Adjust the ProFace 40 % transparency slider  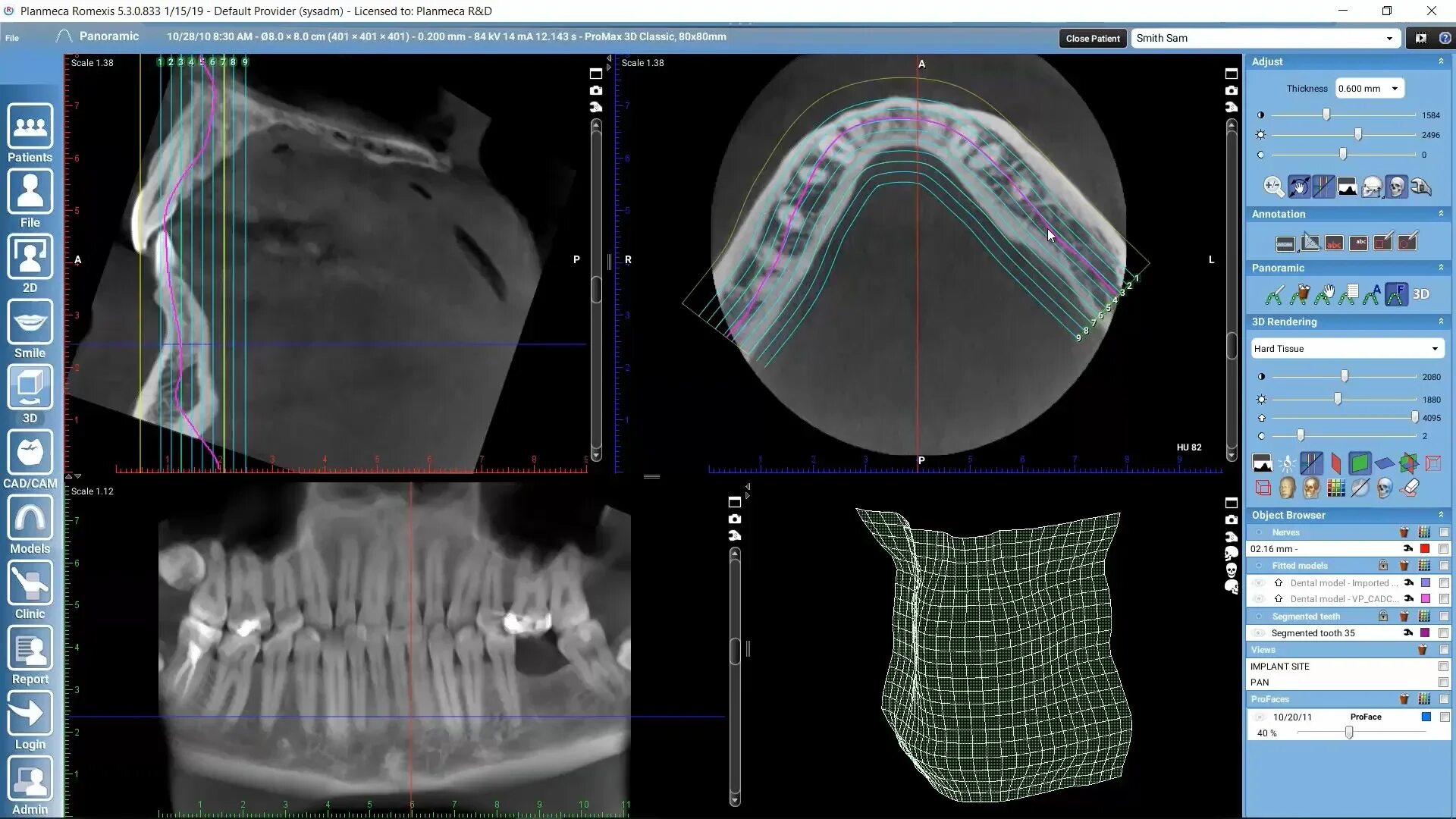pos(1348,733)
